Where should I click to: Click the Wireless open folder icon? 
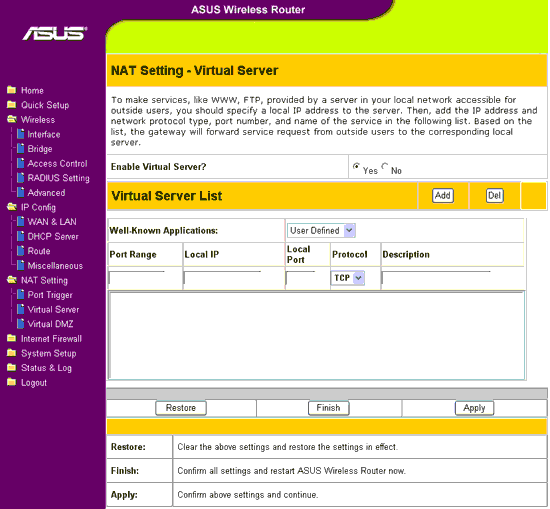pos(12,120)
